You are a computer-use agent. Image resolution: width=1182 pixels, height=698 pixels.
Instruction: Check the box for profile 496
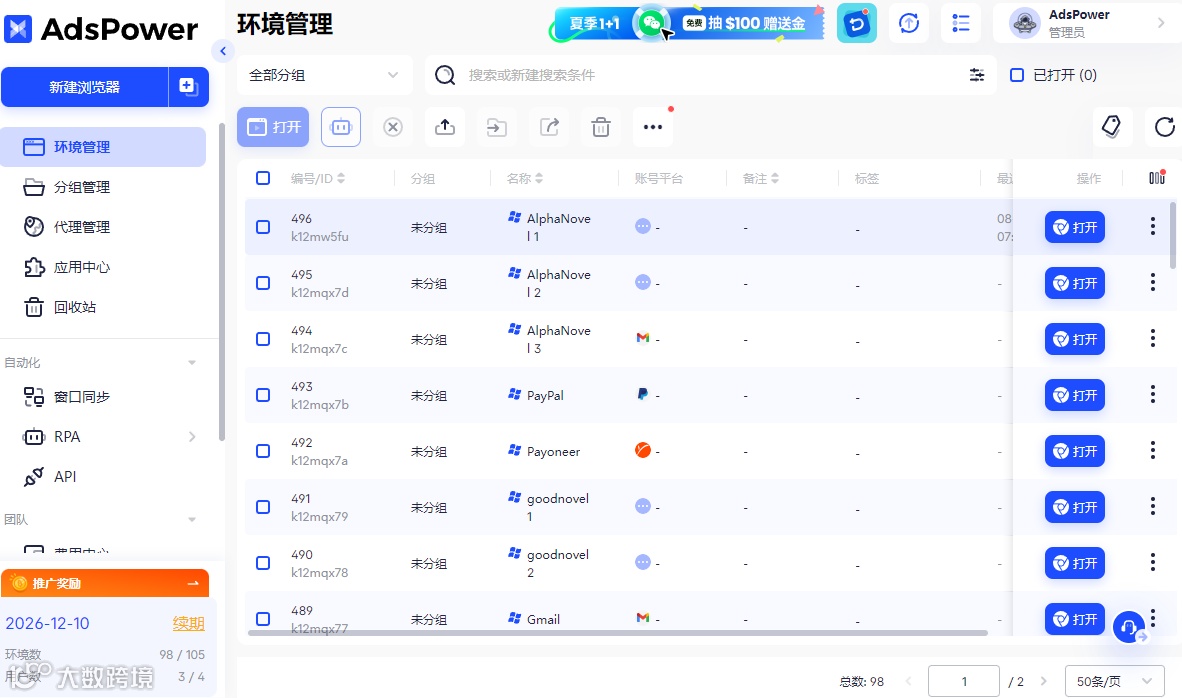pyautogui.click(x=263, y=227)
